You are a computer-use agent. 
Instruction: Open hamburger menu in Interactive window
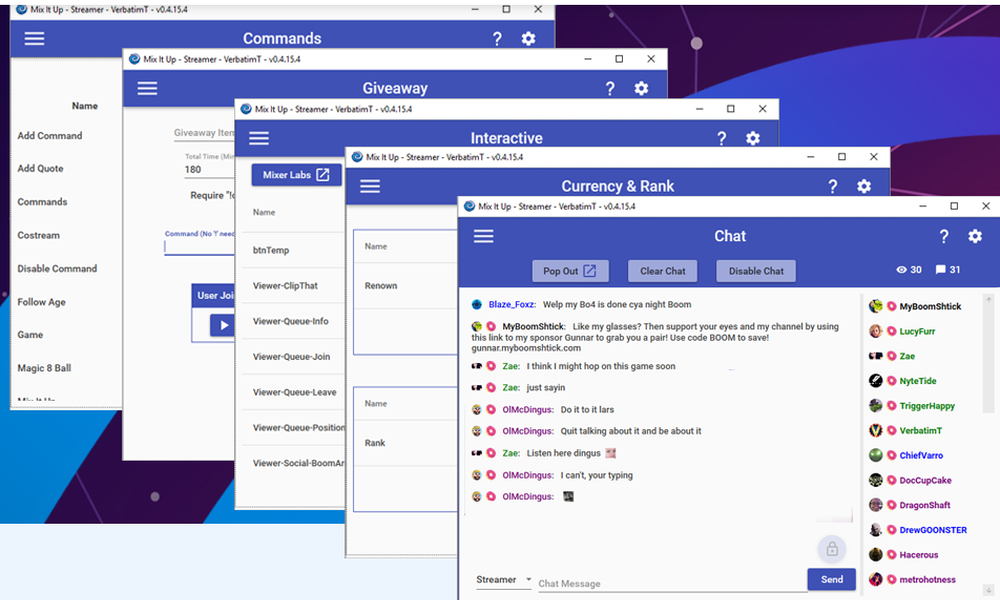coord(259,138)
